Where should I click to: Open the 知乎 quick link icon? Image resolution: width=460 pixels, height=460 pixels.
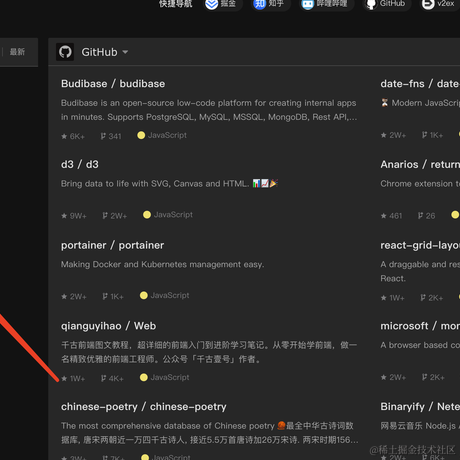[259, 4]
